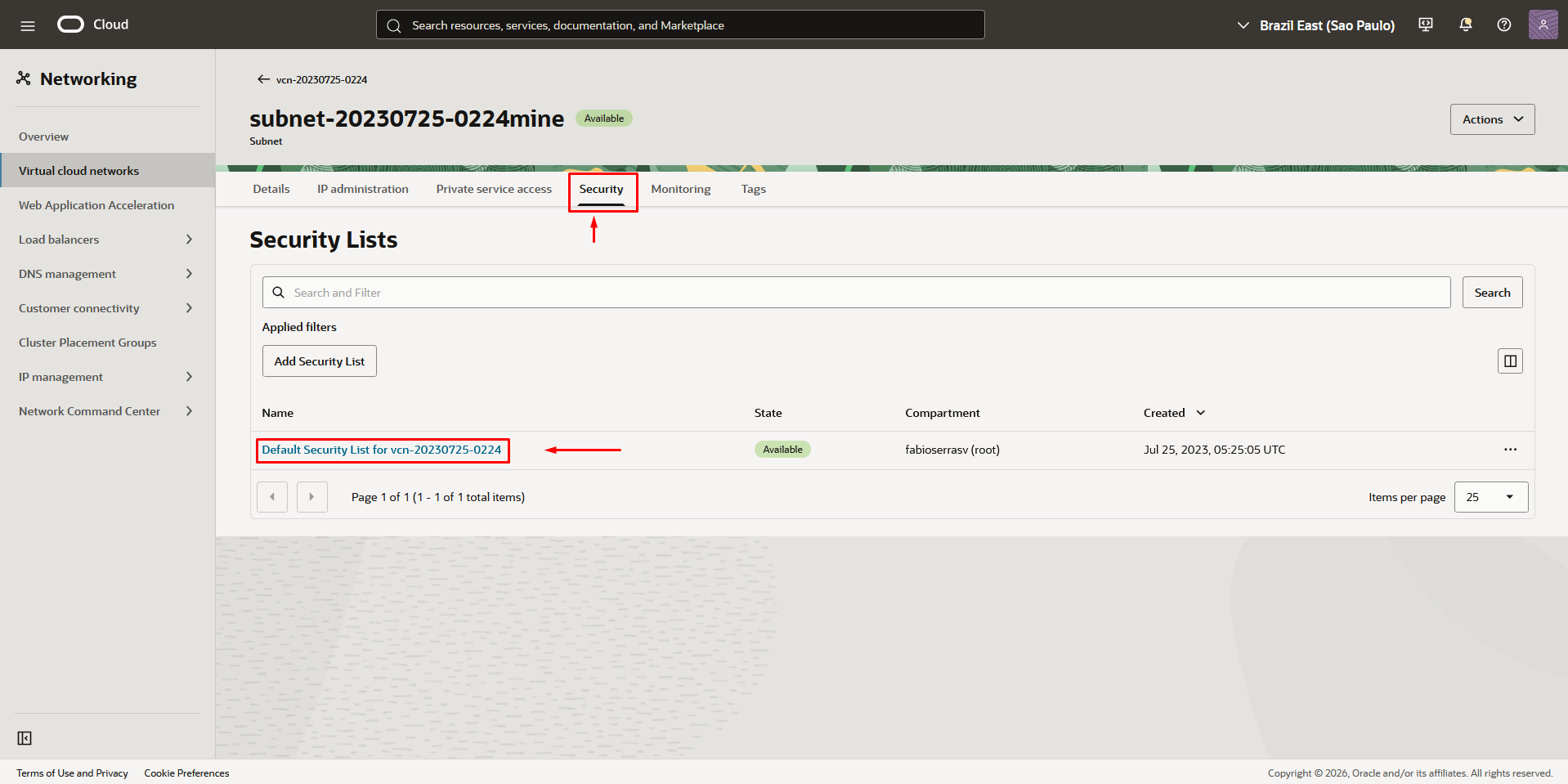Click the Available badge next to subnet title

pyautogui.click(x=604, y=119)
